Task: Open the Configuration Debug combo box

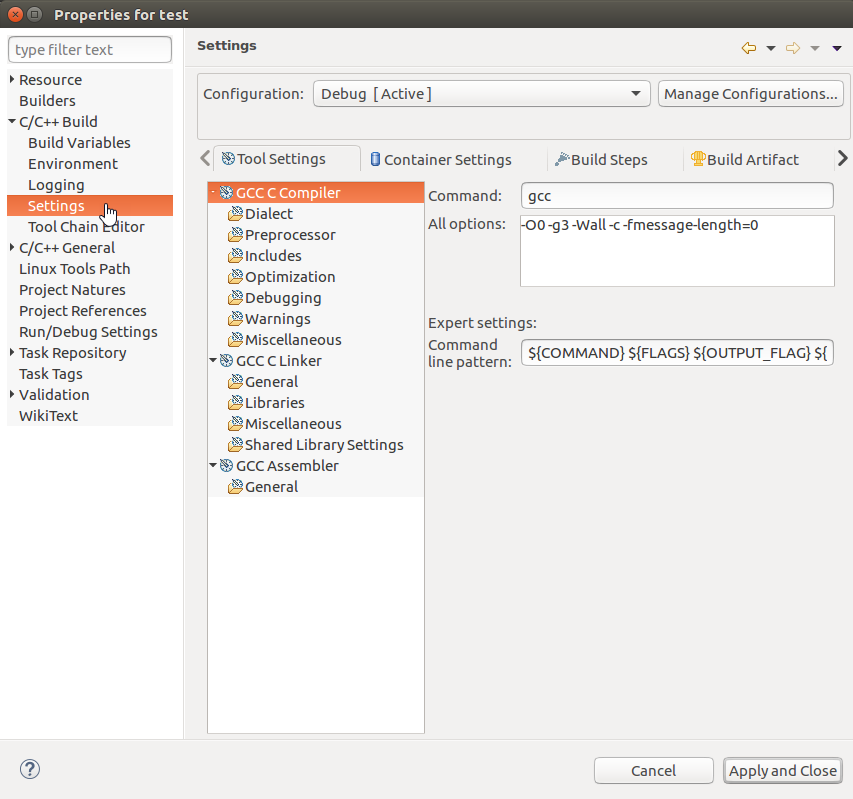Action: click(481, 94)
